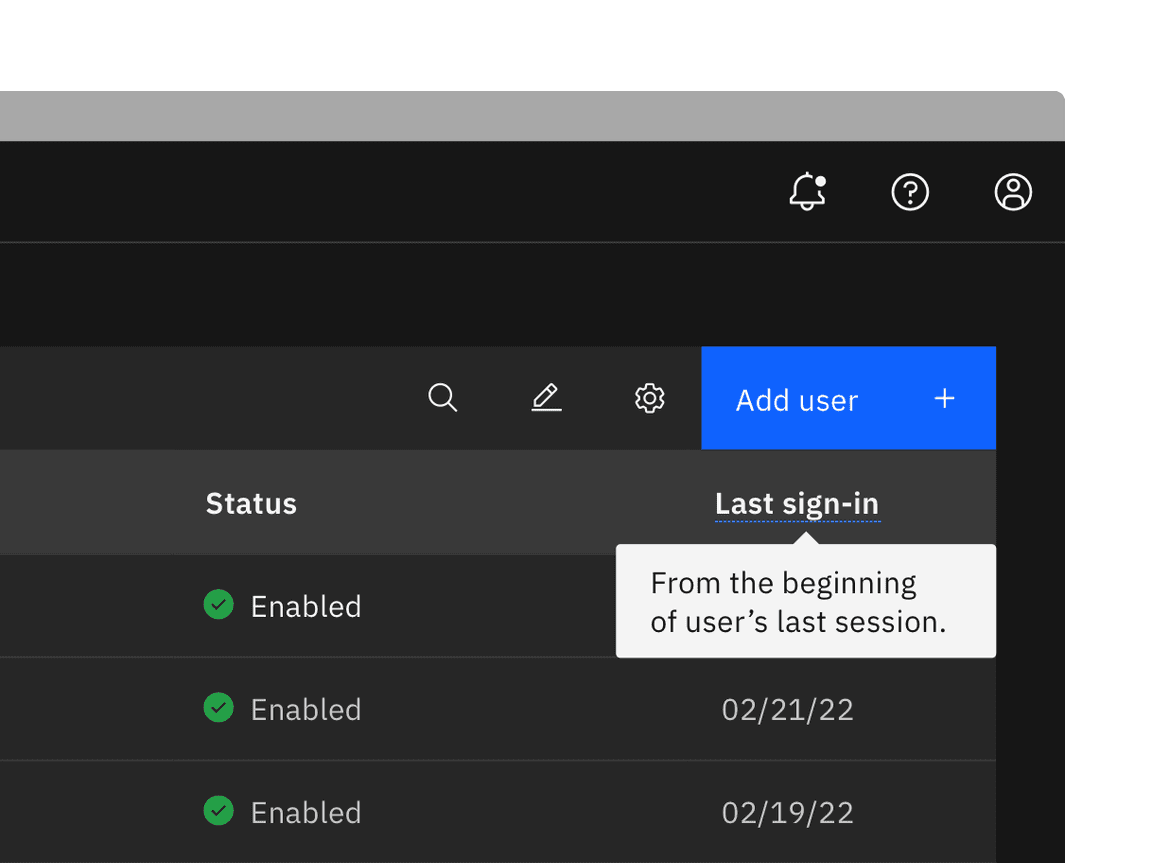Click the help question mark icon
The image size is (1152, 863).
coord(910,192)
